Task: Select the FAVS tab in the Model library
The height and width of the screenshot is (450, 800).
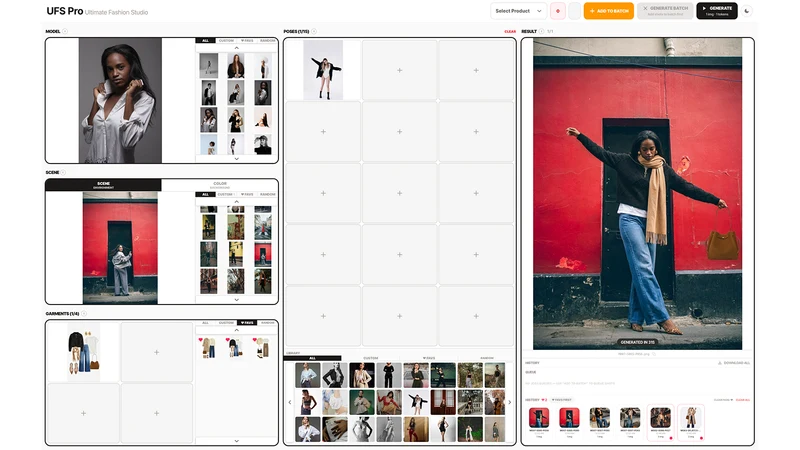Action: point(247,40)
